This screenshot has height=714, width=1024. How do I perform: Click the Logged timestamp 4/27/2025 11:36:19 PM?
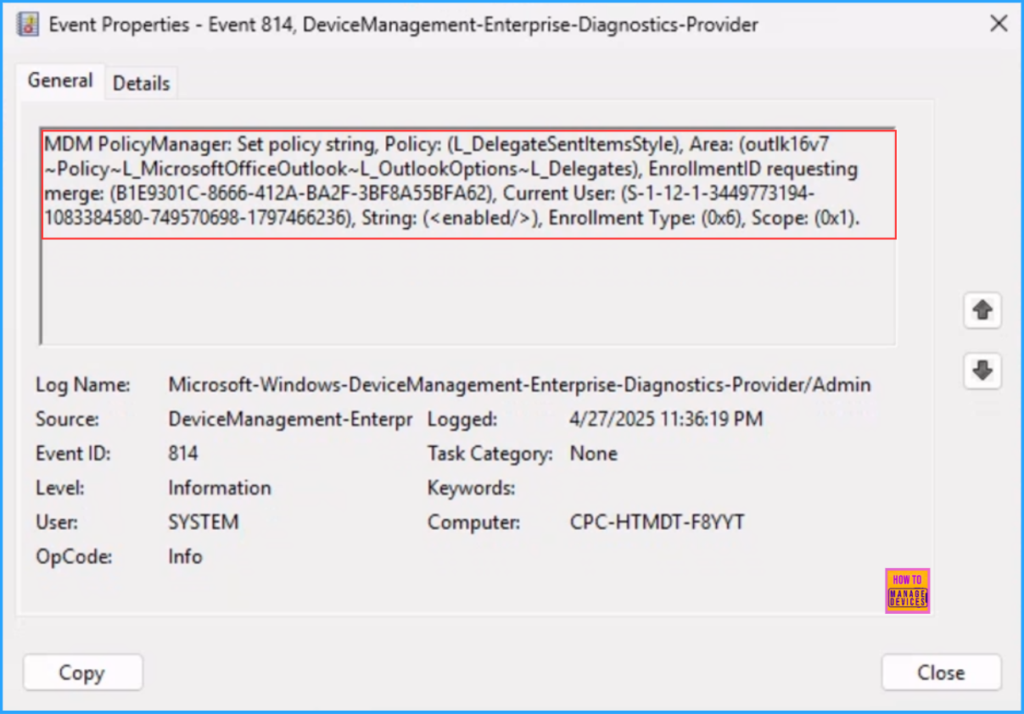[666, 419]
